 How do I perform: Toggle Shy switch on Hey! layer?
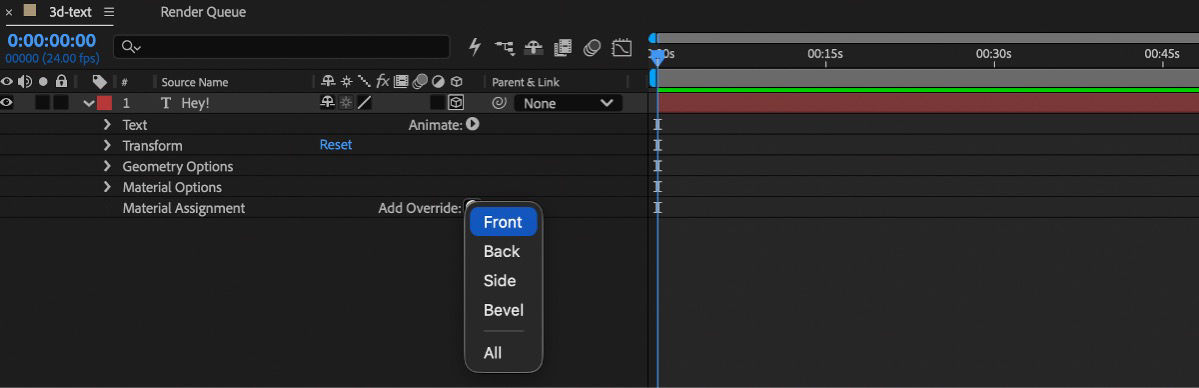pos(328,103)
